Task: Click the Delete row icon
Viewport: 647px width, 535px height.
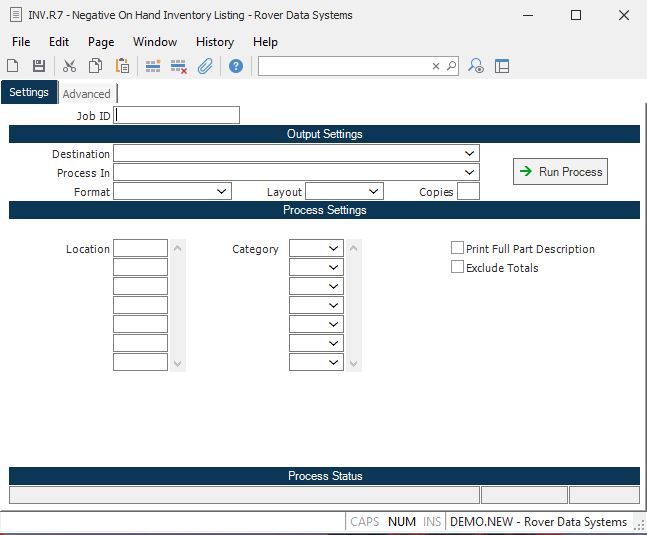Action: tap(179, 66)
